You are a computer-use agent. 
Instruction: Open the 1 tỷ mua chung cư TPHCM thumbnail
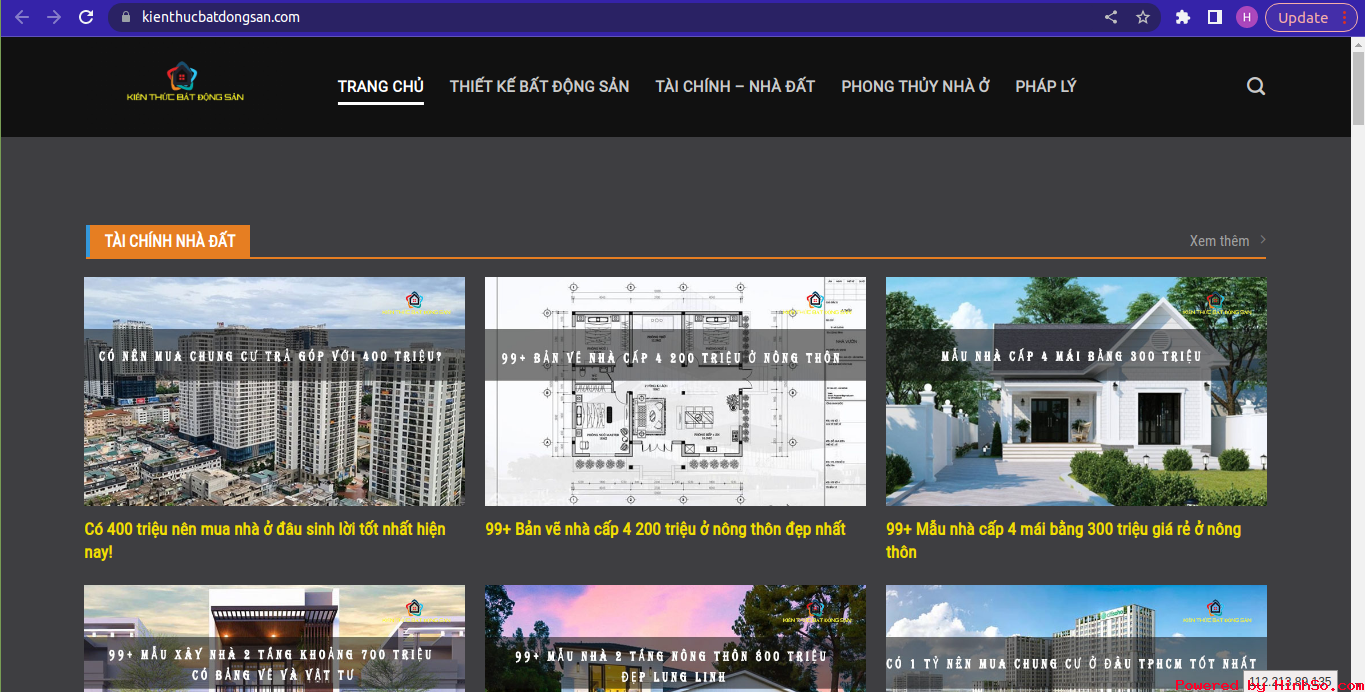1076,638
